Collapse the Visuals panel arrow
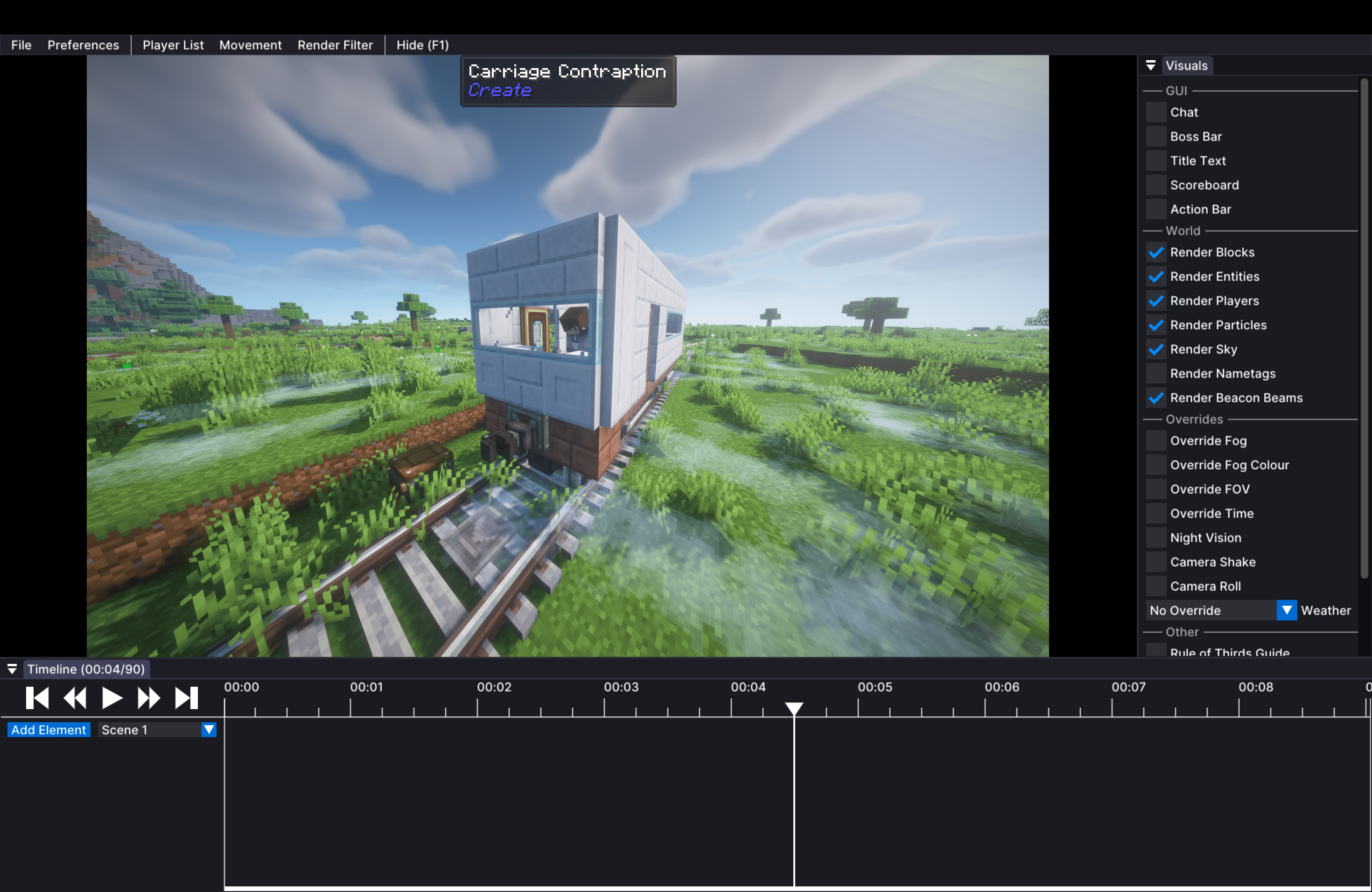The height and width of the screenshot is (892, 1372). click(x=1151, y=66)
